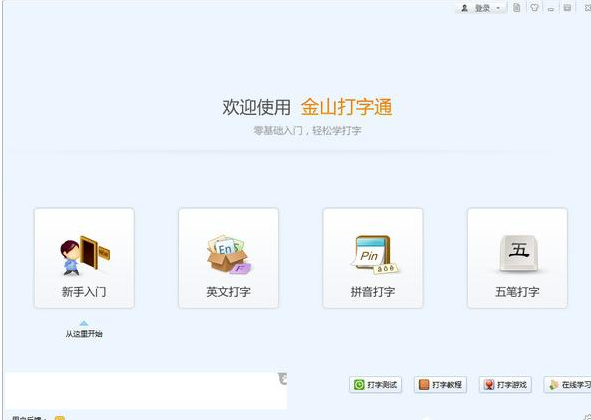Click the document icon in title bar

click(x=517, y=7)
